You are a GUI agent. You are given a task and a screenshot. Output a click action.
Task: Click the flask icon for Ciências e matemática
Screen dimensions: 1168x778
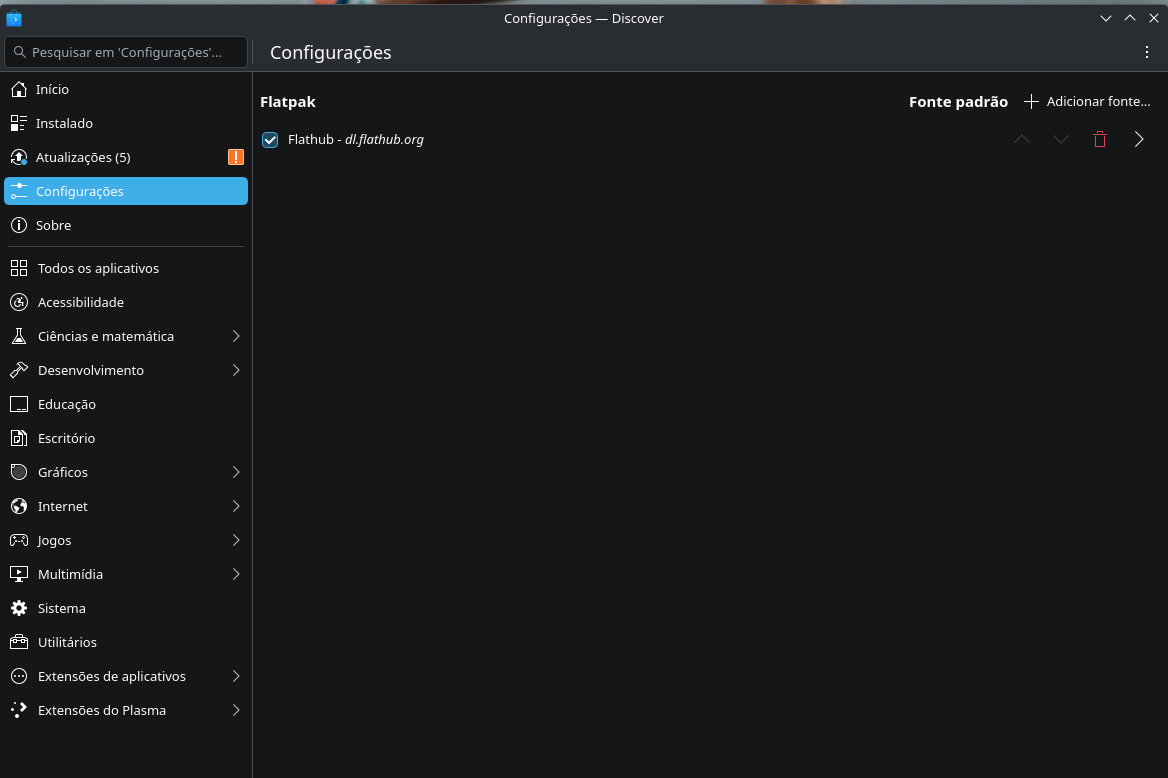[x=18, y=336]
